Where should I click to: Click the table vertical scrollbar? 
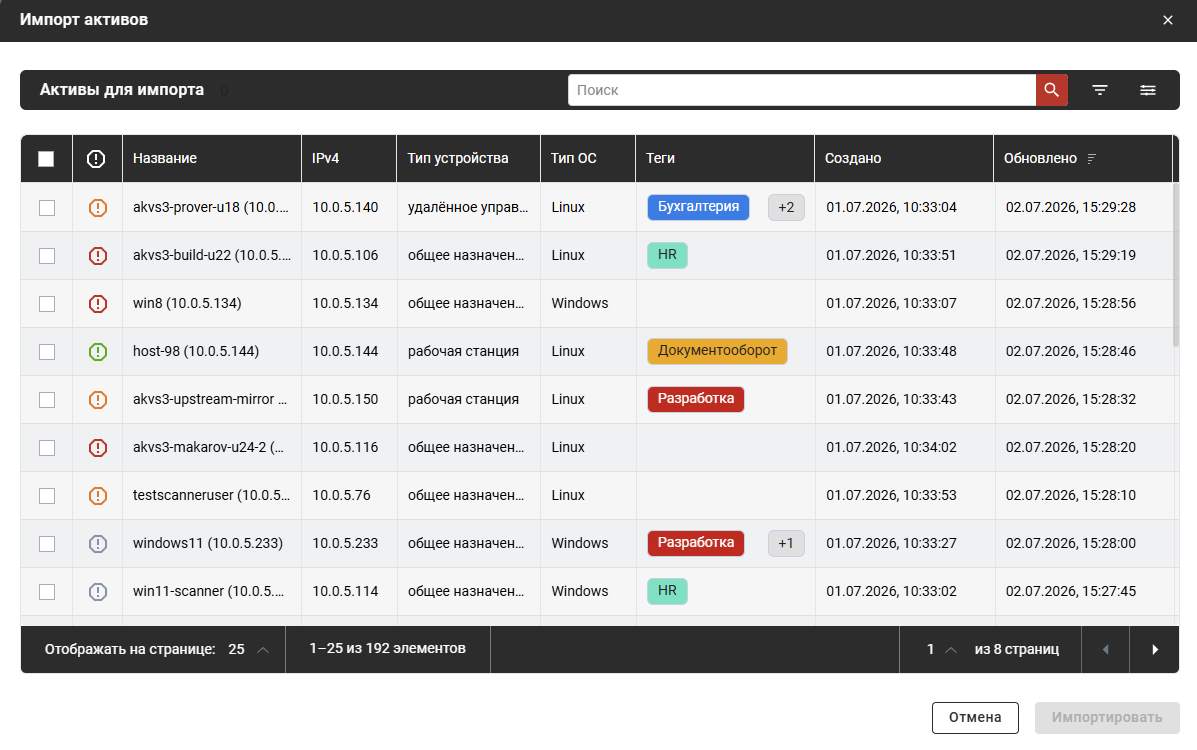click(1176, 263)
